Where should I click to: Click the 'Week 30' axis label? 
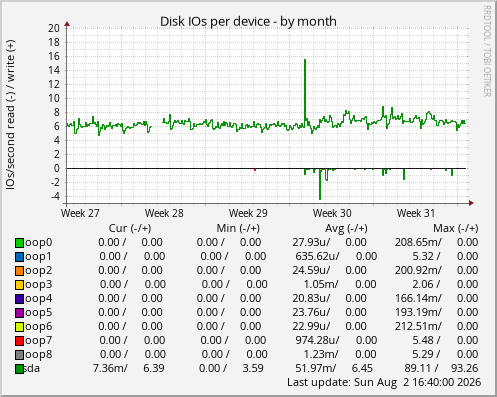[x=332, y=213]
